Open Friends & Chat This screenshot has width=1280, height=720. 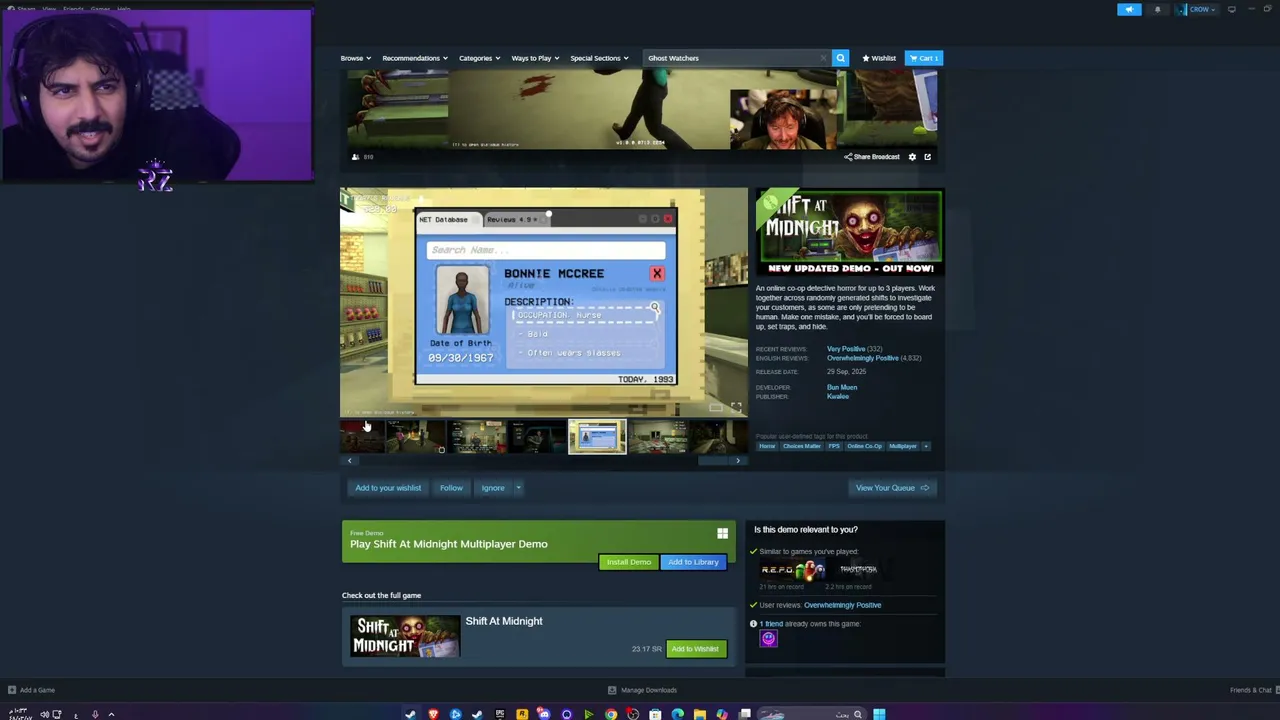click(1251, 690)
